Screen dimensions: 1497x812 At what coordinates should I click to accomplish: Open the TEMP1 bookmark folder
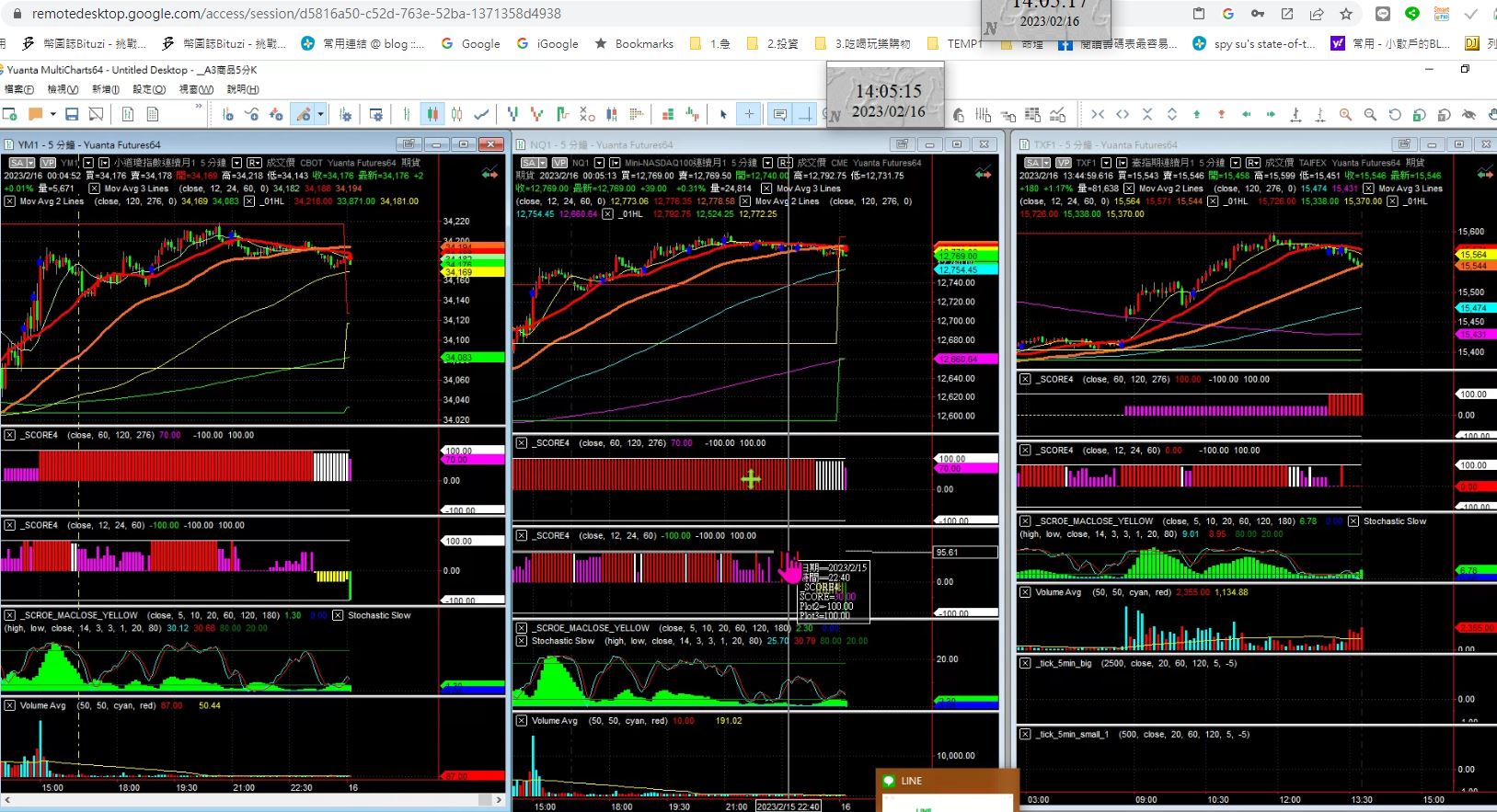954,43
